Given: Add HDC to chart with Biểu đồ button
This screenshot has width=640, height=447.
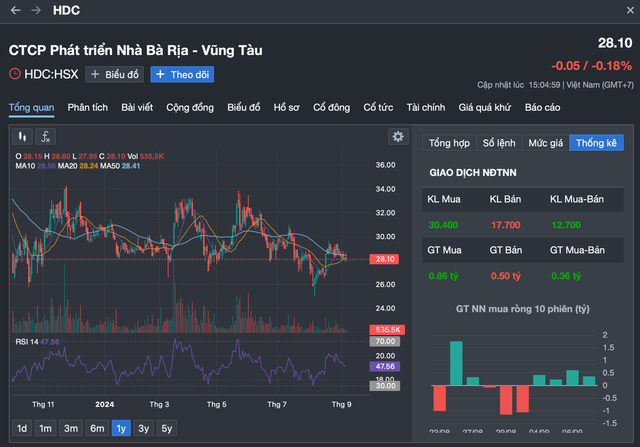Looking at the screenshot, I should 114,74.
